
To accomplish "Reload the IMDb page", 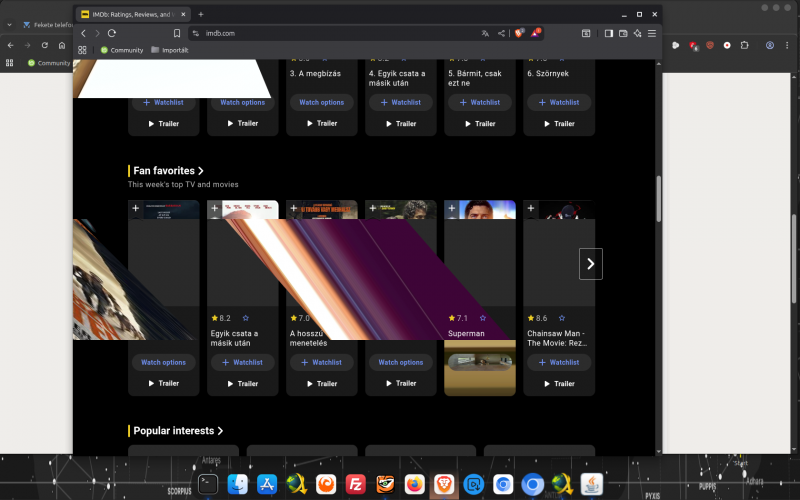I will point(112,33).
